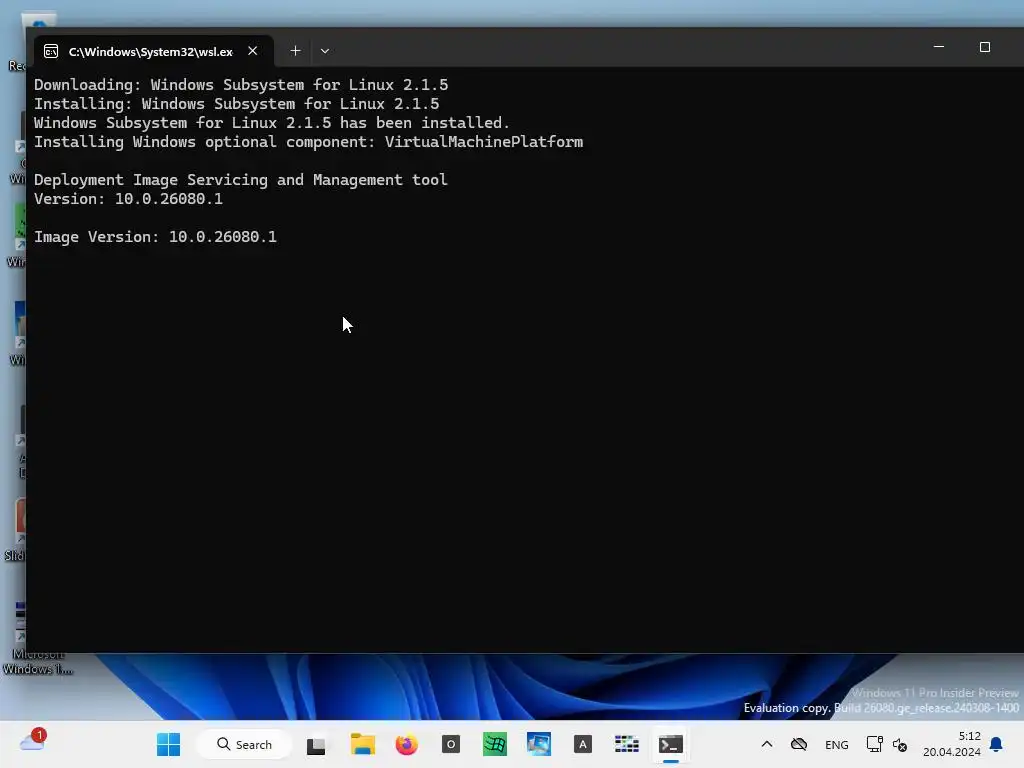Open the dark 'O' app taskbar icon
The height and width of the screenshot is (768, 1024).
451,744
